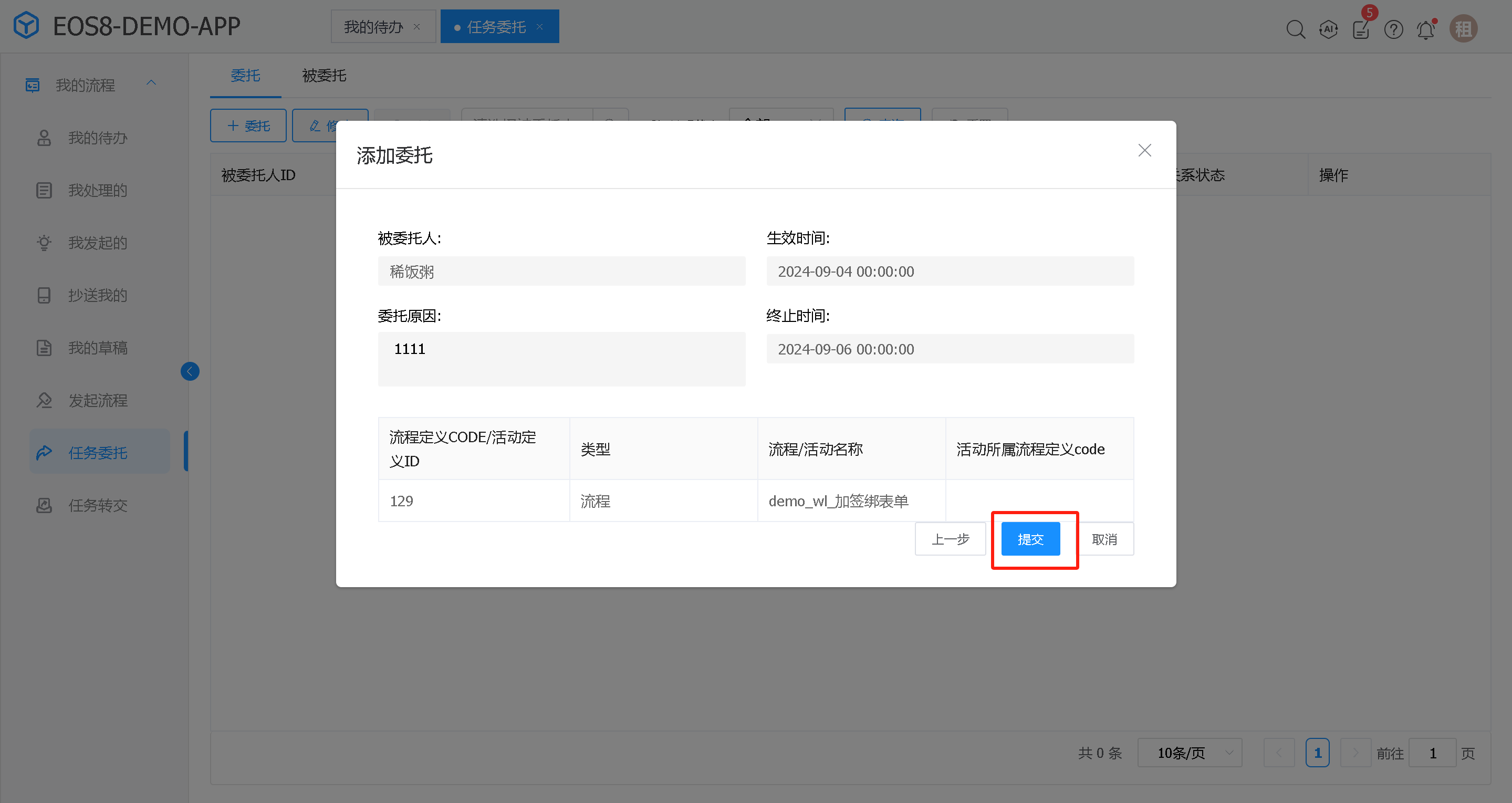Viewport: 1512px width, 803px height.
Task: Close the 添加委托 dialog with X
Action: pos(1144,150)
